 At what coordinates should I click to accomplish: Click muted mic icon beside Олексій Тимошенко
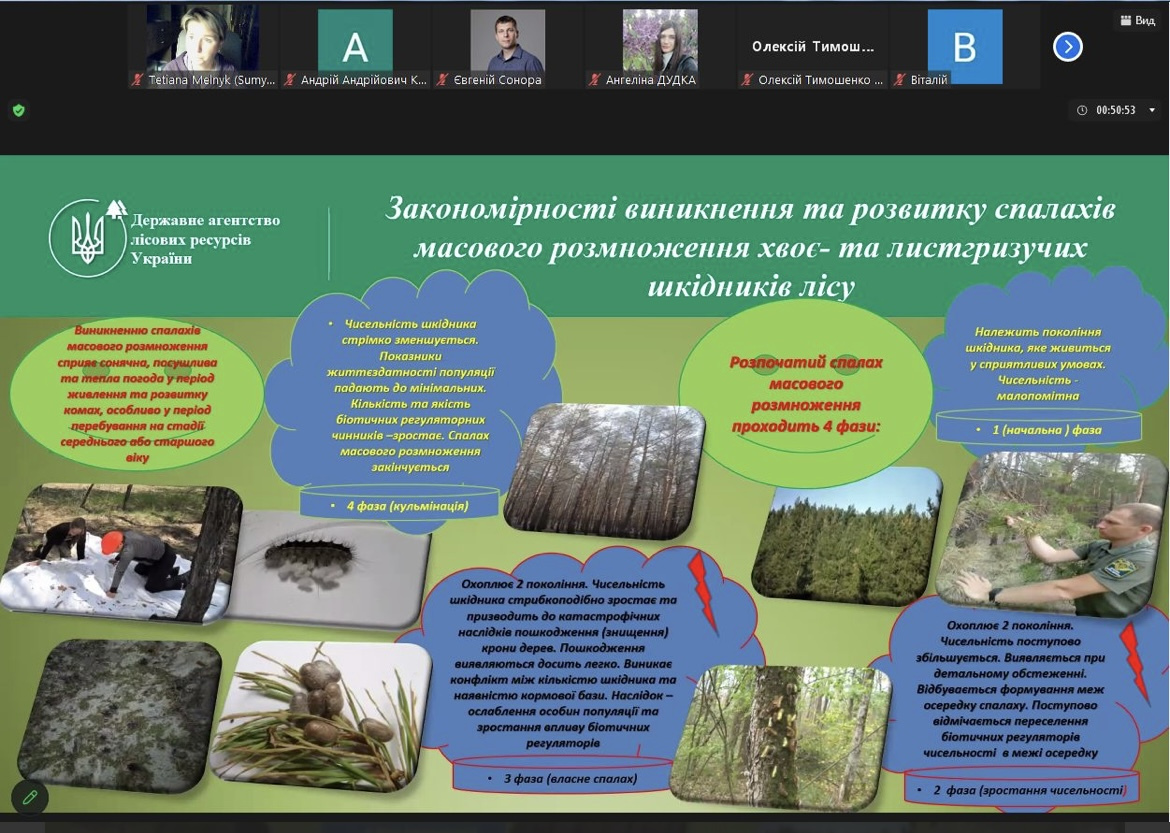click(747, 80)
